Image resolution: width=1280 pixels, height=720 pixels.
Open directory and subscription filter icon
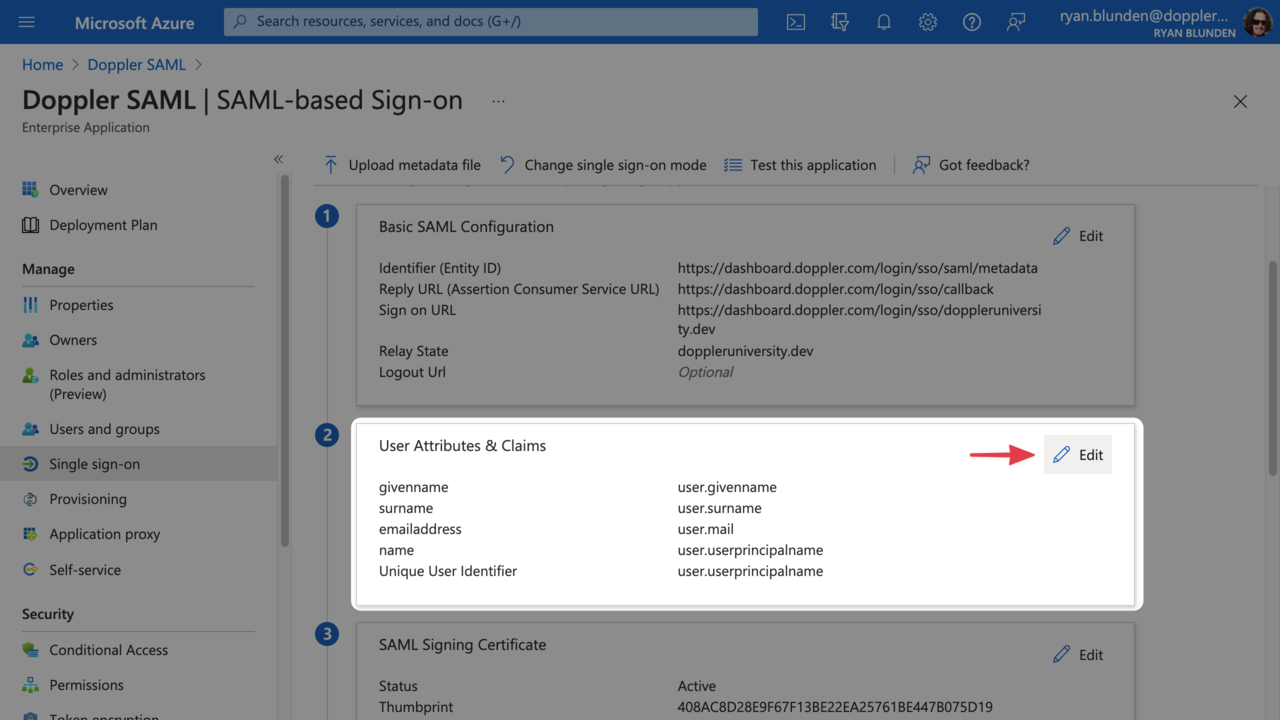(x=840, y=22)
